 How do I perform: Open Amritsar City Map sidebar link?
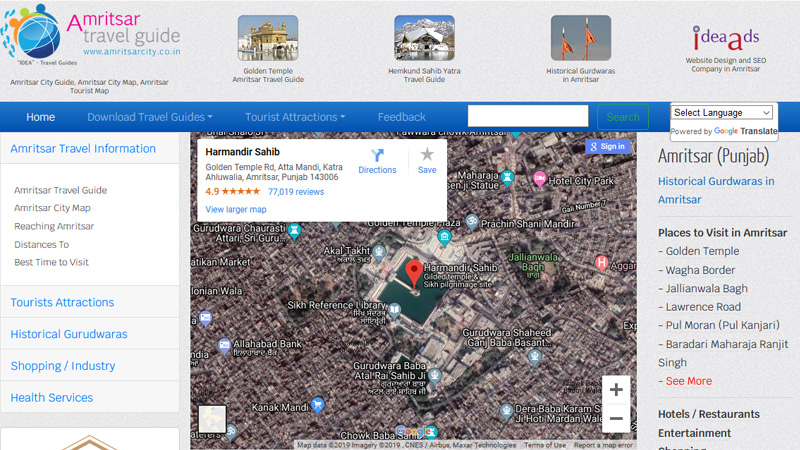(52, 208)
